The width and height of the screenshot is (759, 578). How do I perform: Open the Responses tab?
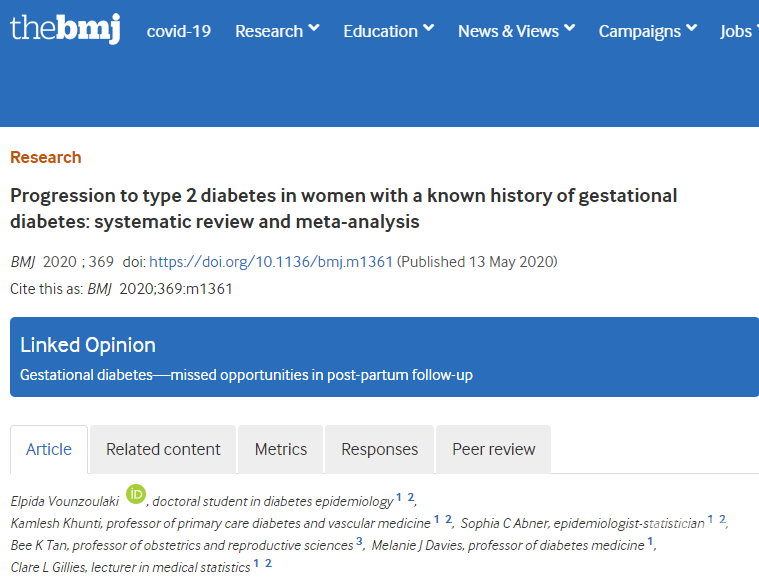tap(379, 449)
